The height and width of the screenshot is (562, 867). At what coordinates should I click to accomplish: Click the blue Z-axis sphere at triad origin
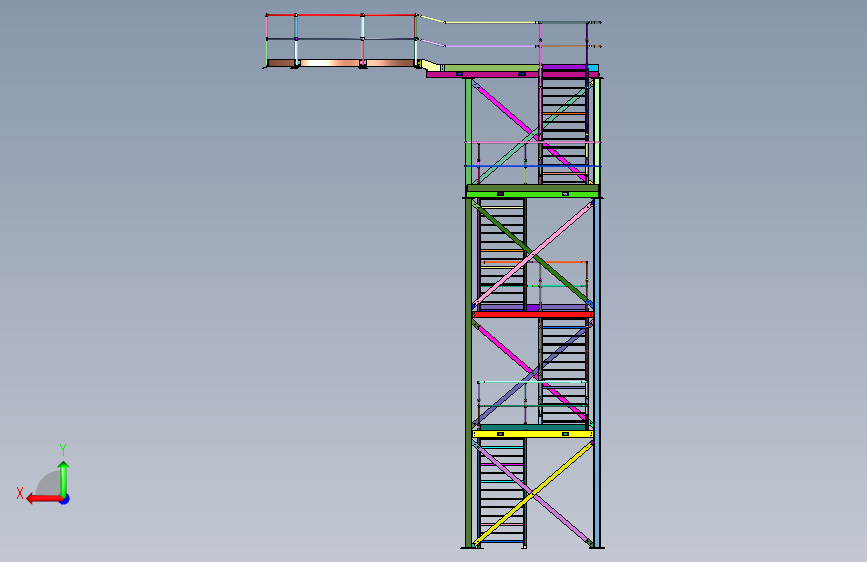[x=65, y=499]
